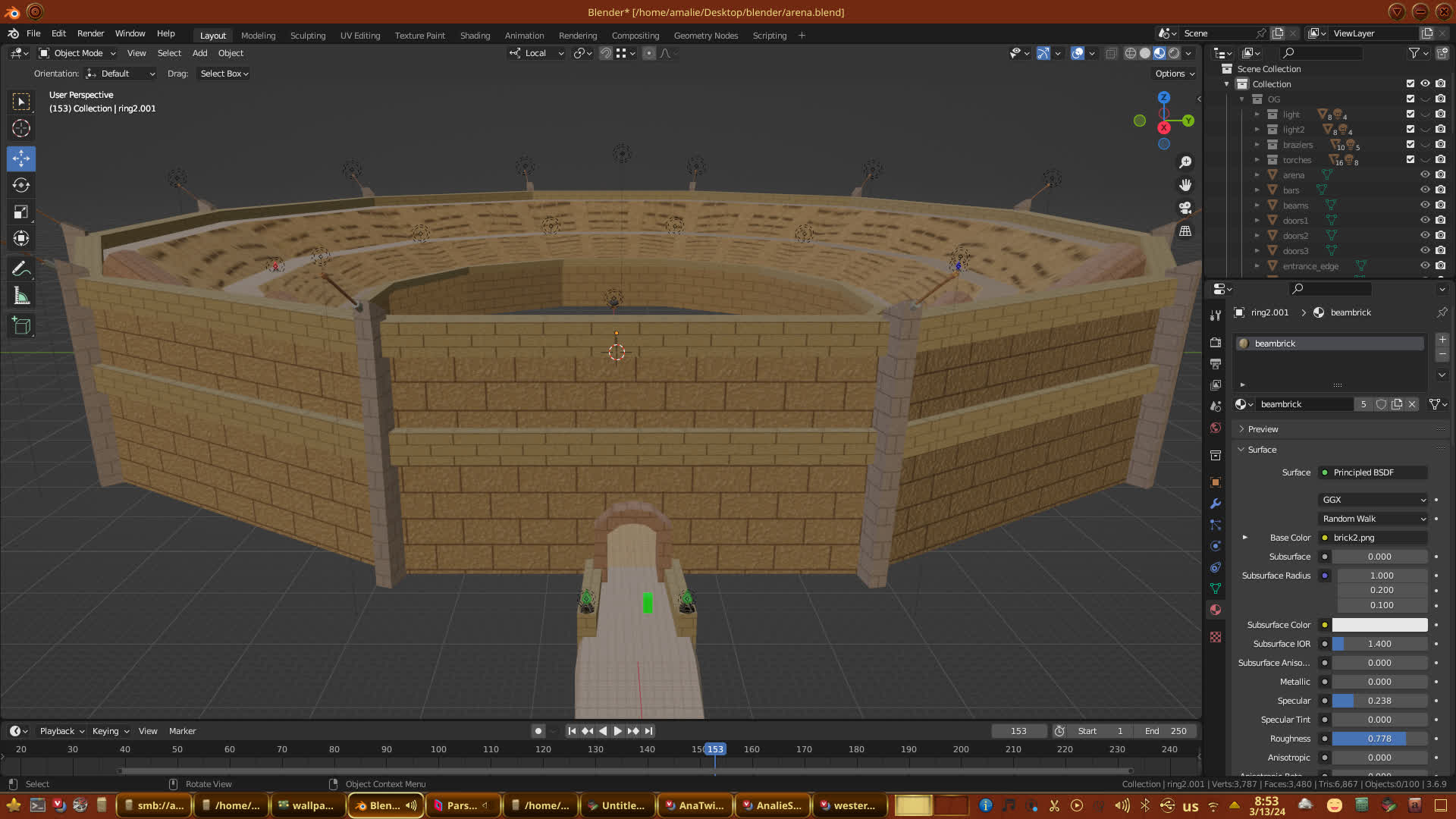The image size is (1456, 819).
Task: Hide the arena object with eye icon
Action: 1425,174
